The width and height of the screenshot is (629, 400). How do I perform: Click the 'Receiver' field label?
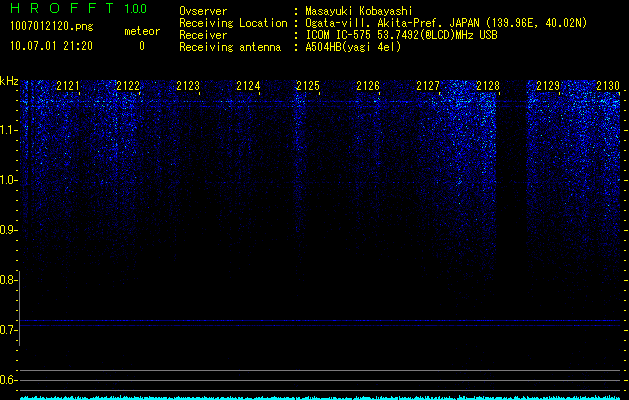[x=203, y=35]
